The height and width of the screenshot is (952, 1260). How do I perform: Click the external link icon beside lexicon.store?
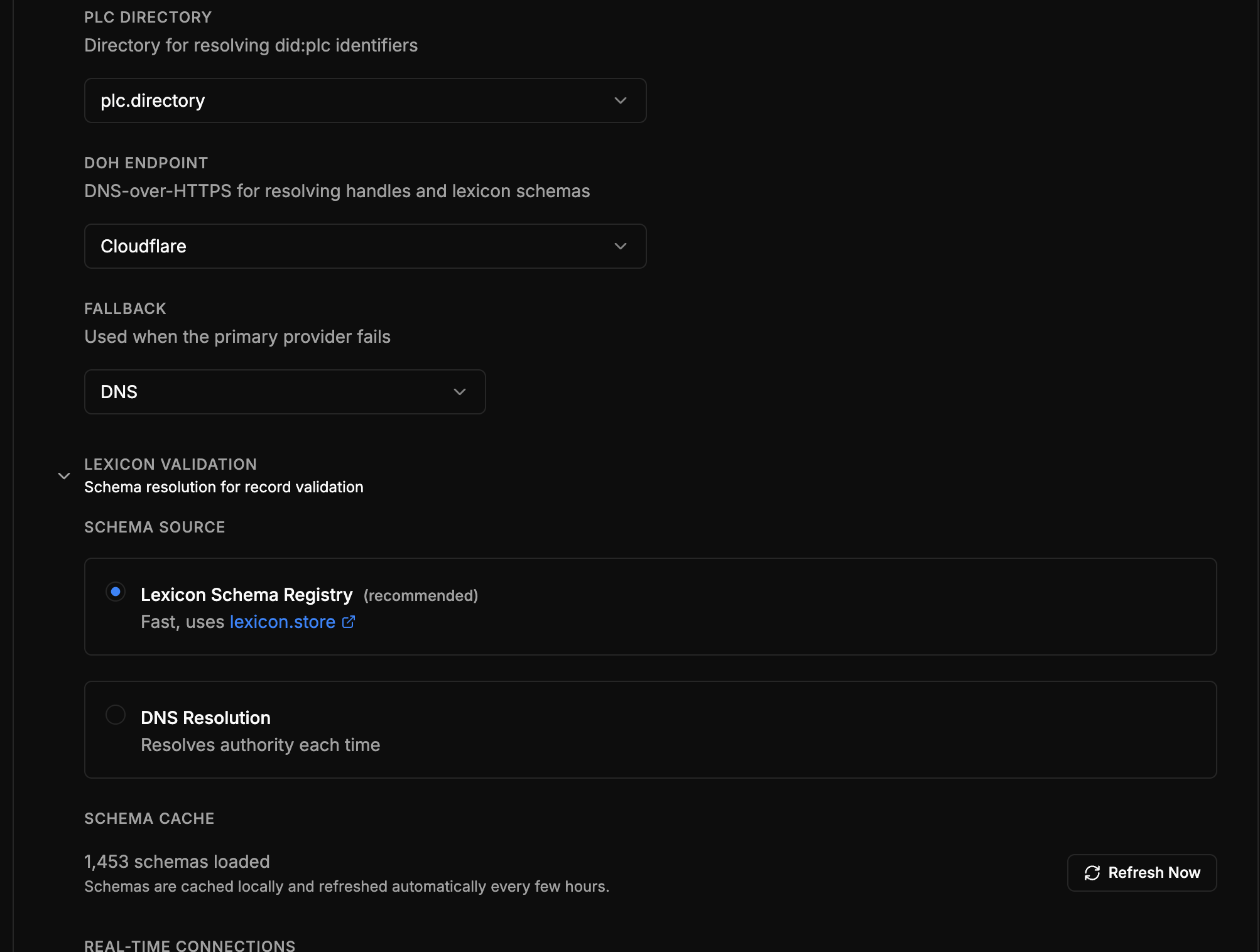pyautogui.click(x=349, y=622)
